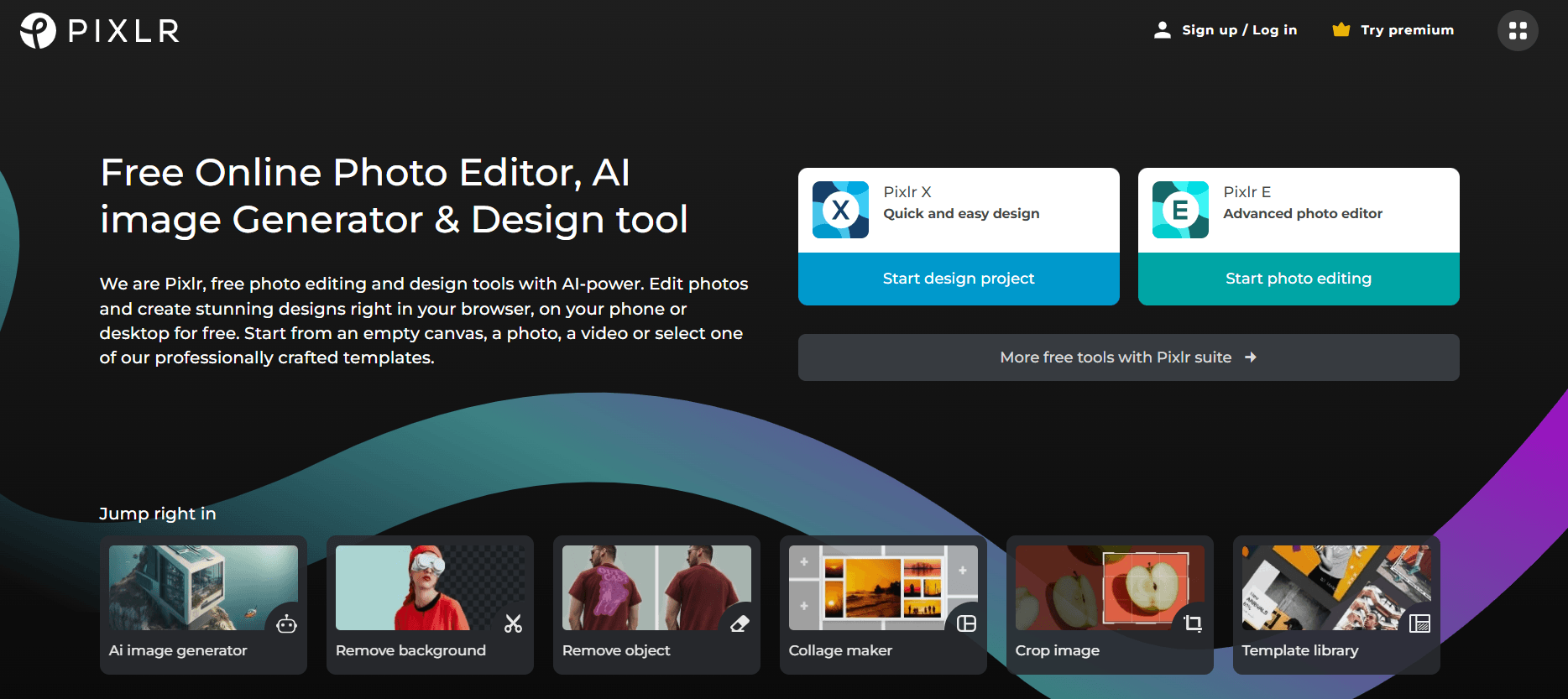Screen dimensions: 1568x699
Task: Click the Ai image generator label
Action: pos(178,650)
